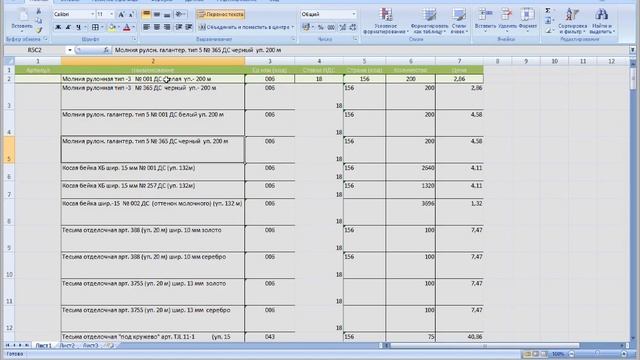The image size is (640, 360).
Task: Click the Fill down icon
Action: tap(548, 20)
